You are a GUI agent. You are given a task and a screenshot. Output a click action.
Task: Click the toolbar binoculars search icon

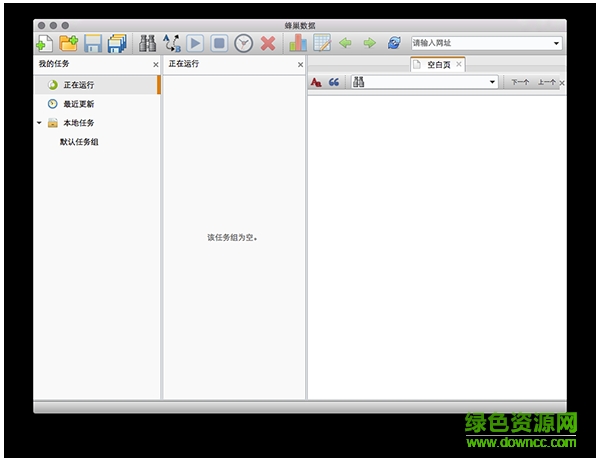[x=147, y=43]
